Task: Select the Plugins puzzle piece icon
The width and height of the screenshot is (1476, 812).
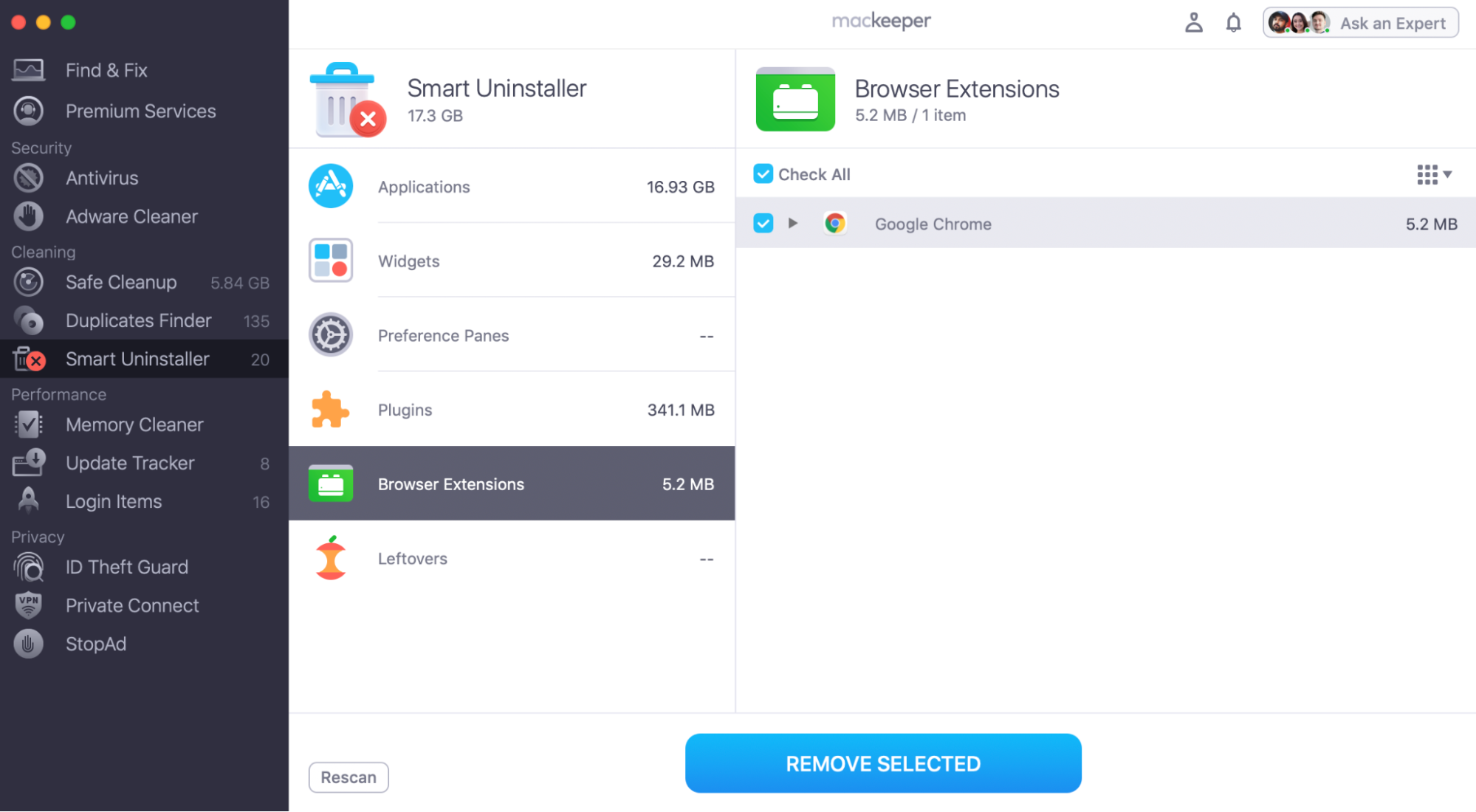Action: click(x=330, y=410)
